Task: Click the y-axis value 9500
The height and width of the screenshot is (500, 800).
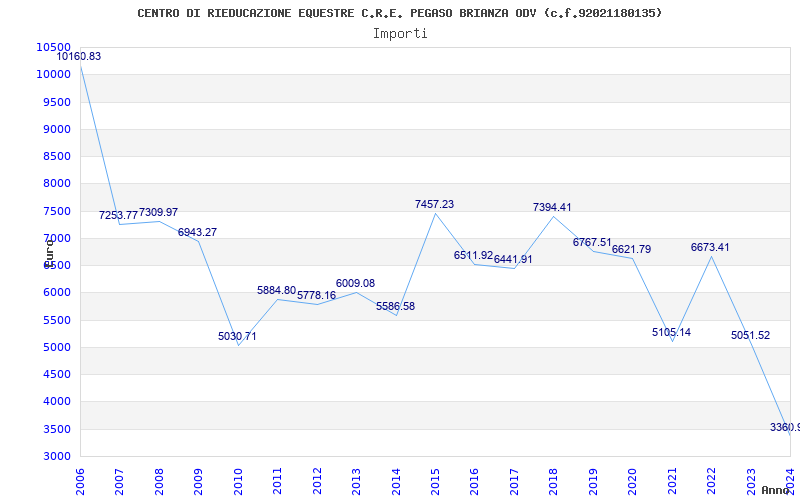Action: click(56, 102)
